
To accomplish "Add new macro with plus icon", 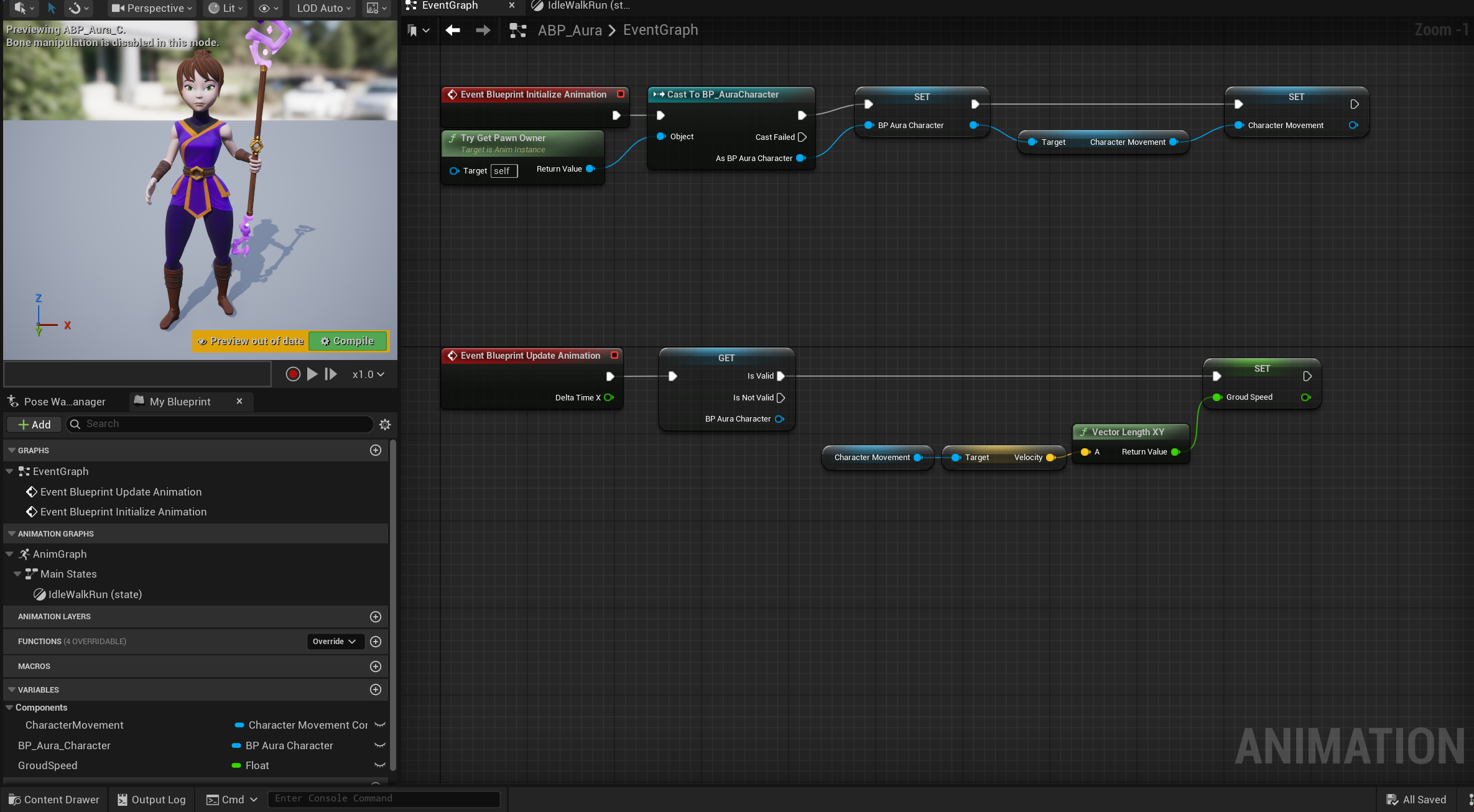I will click(x=376, y=667).
